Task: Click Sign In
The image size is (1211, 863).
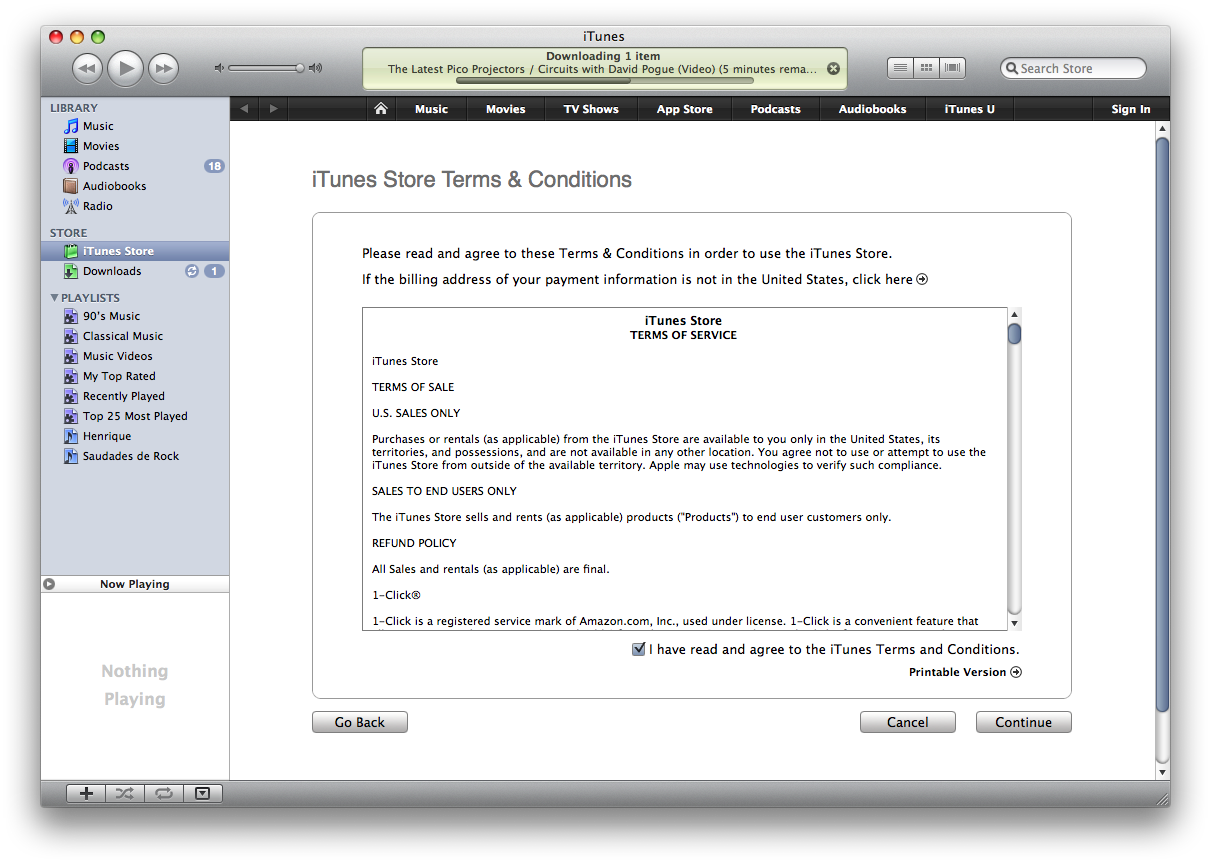Action: click(x=1130, y=109)
